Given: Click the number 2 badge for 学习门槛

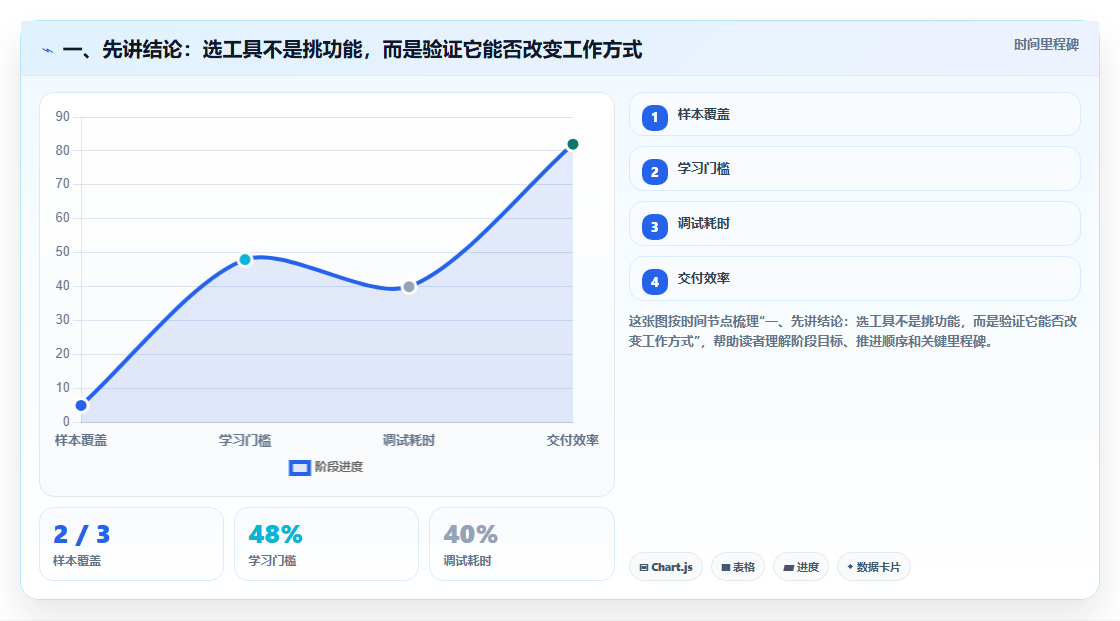Looking at the screenshot, I should [x=654, y=172].
